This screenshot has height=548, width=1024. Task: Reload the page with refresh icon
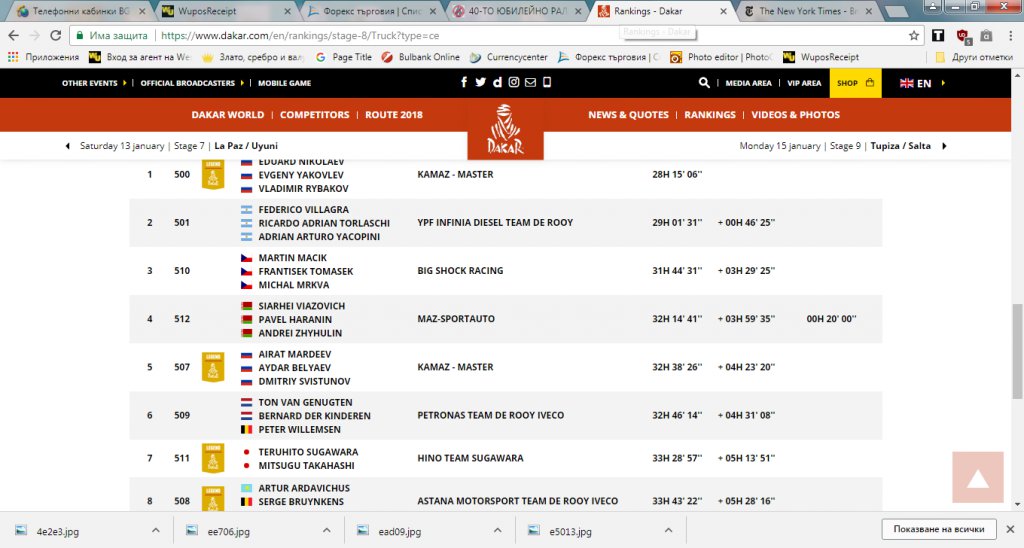pos(56,35)
